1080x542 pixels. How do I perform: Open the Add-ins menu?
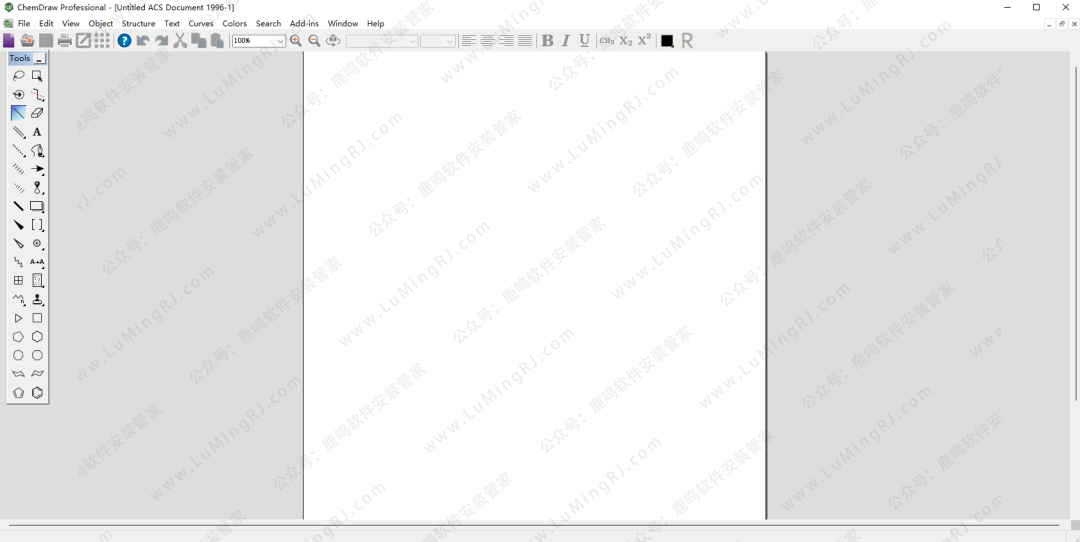click(x=304, y=23)
